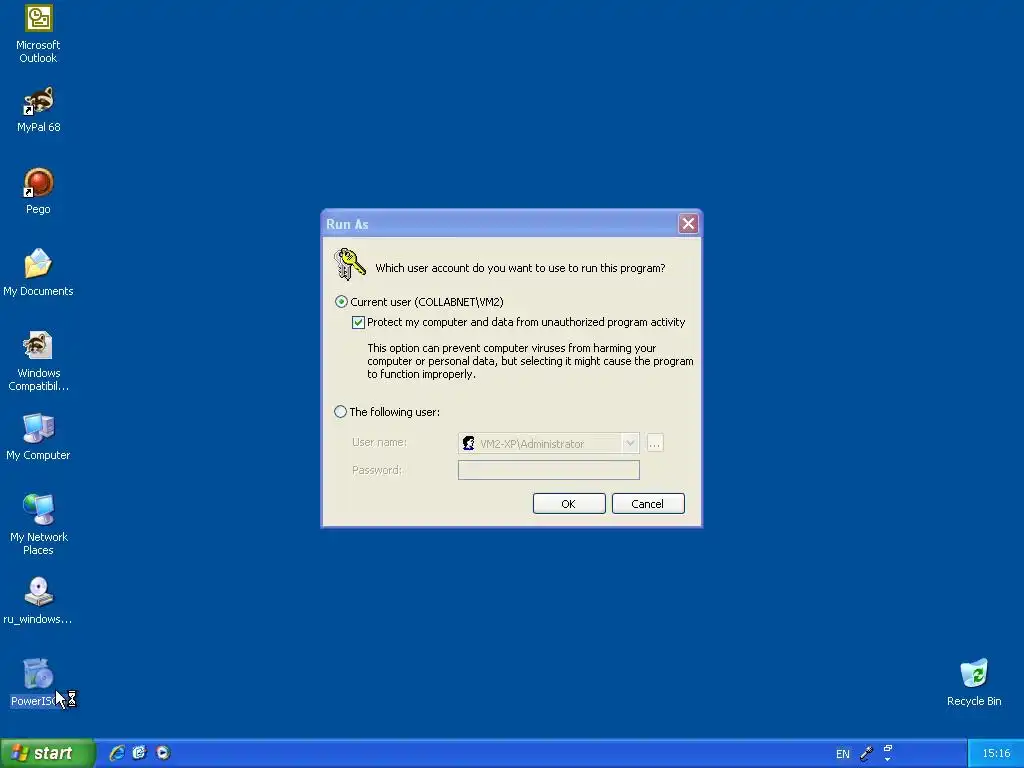Click the 'Which user account' prompt text
The width and height of the screenshot is (1024, 768).
pyautogui.click(x=520, y=268)
